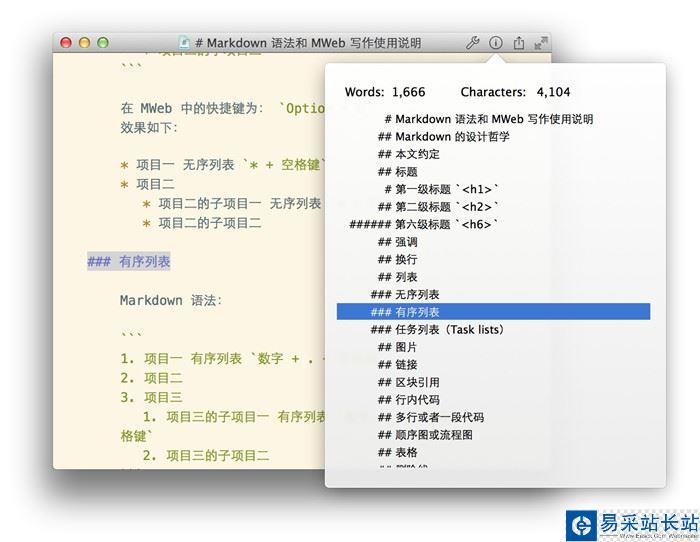
Task: Toggle the fullscreen arrows icon
Action: [541, 43]
